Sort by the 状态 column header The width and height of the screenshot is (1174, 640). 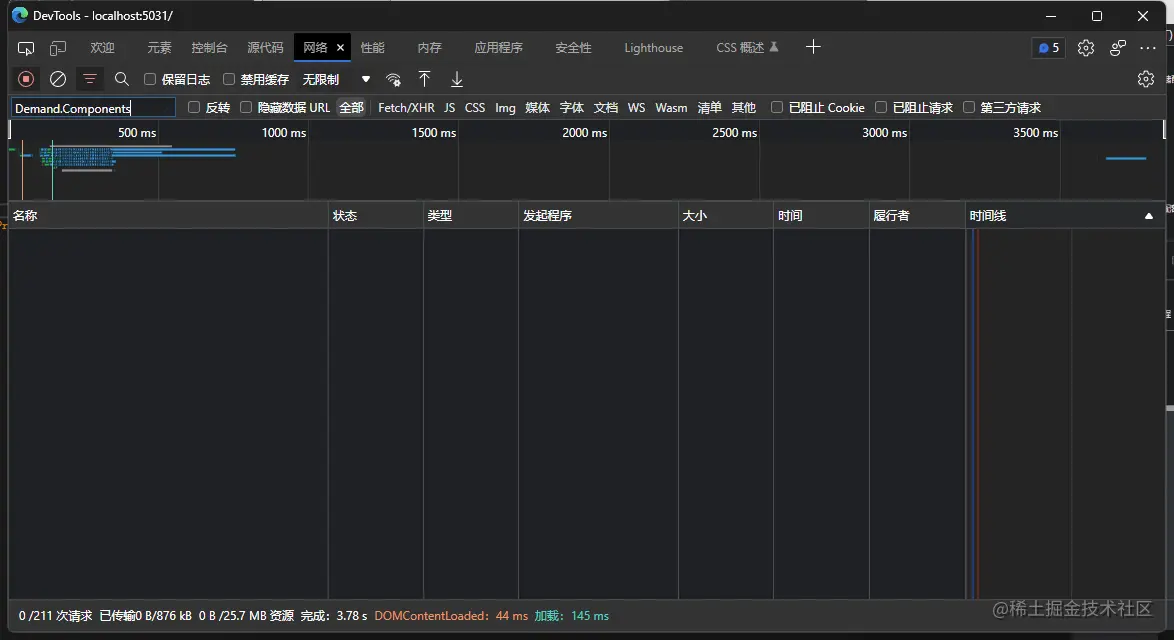pyautogui.click(x=376, y=216)
